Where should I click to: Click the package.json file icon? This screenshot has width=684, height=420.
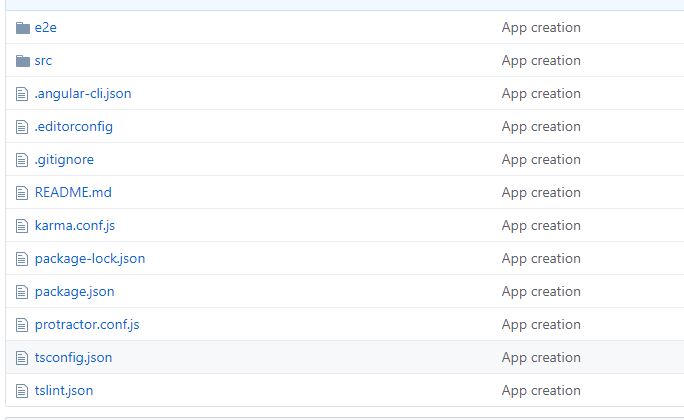[x=23, y=292]
